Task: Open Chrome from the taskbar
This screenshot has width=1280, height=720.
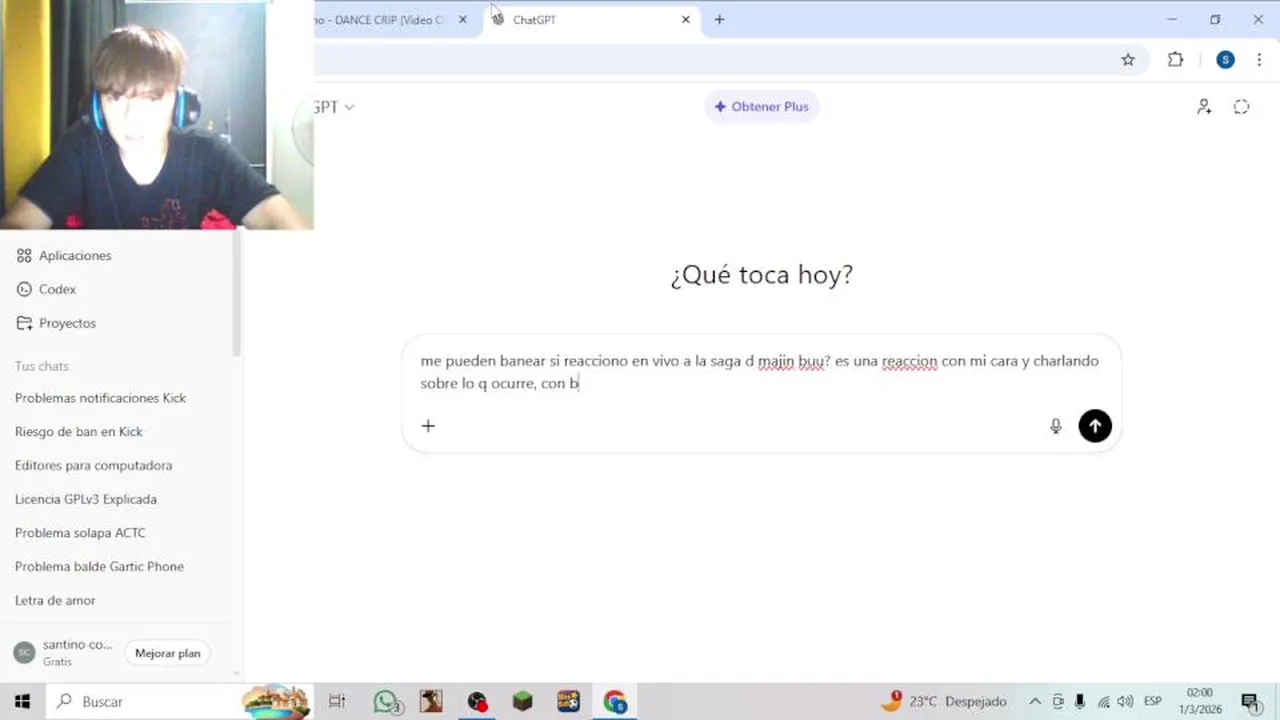Action: 615,701
